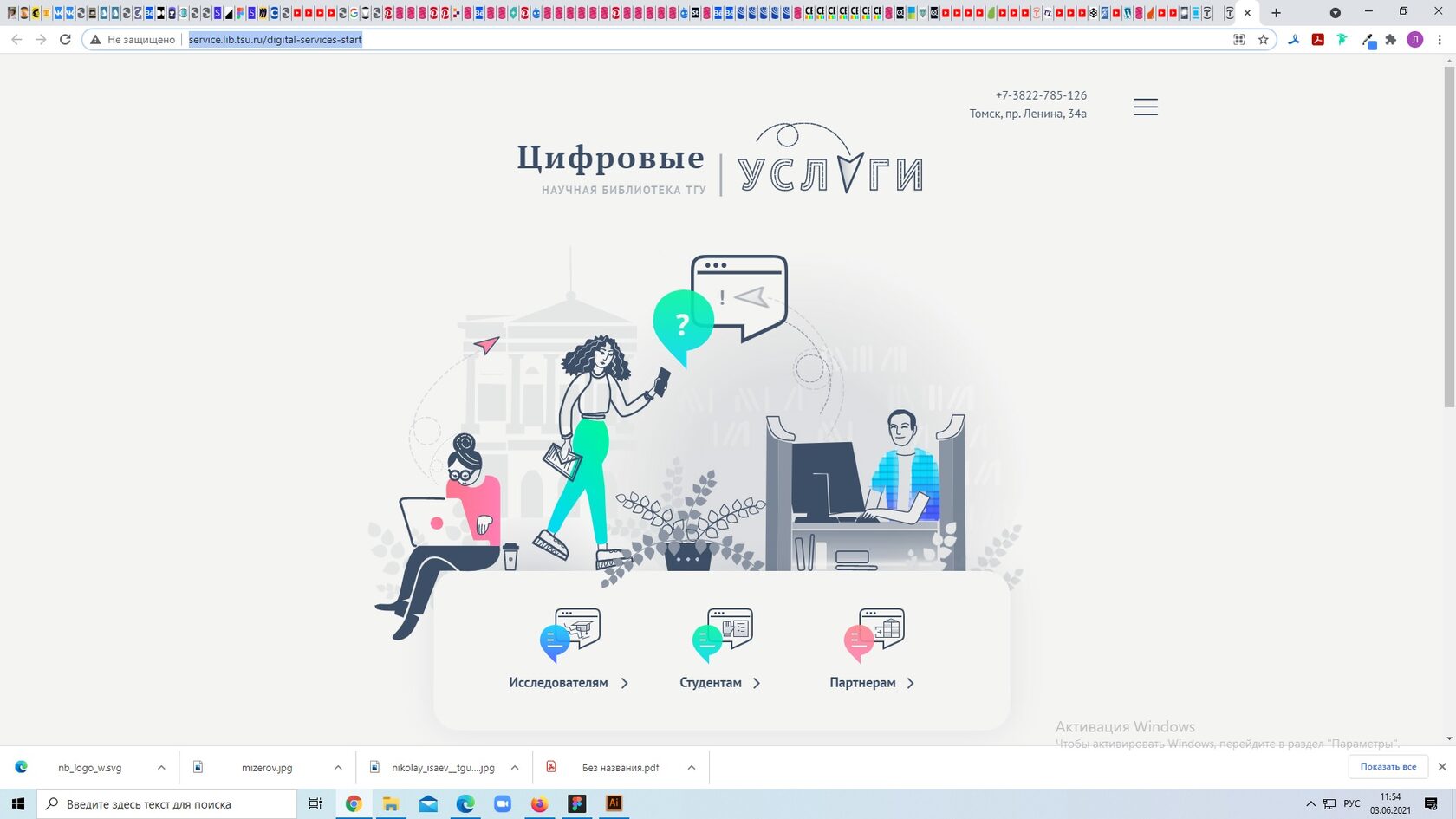Expand options for nb_logo_w.svg download
The width and height of the screenshot is (1456, 819).
pyautogui.click(x=161, y=768)
